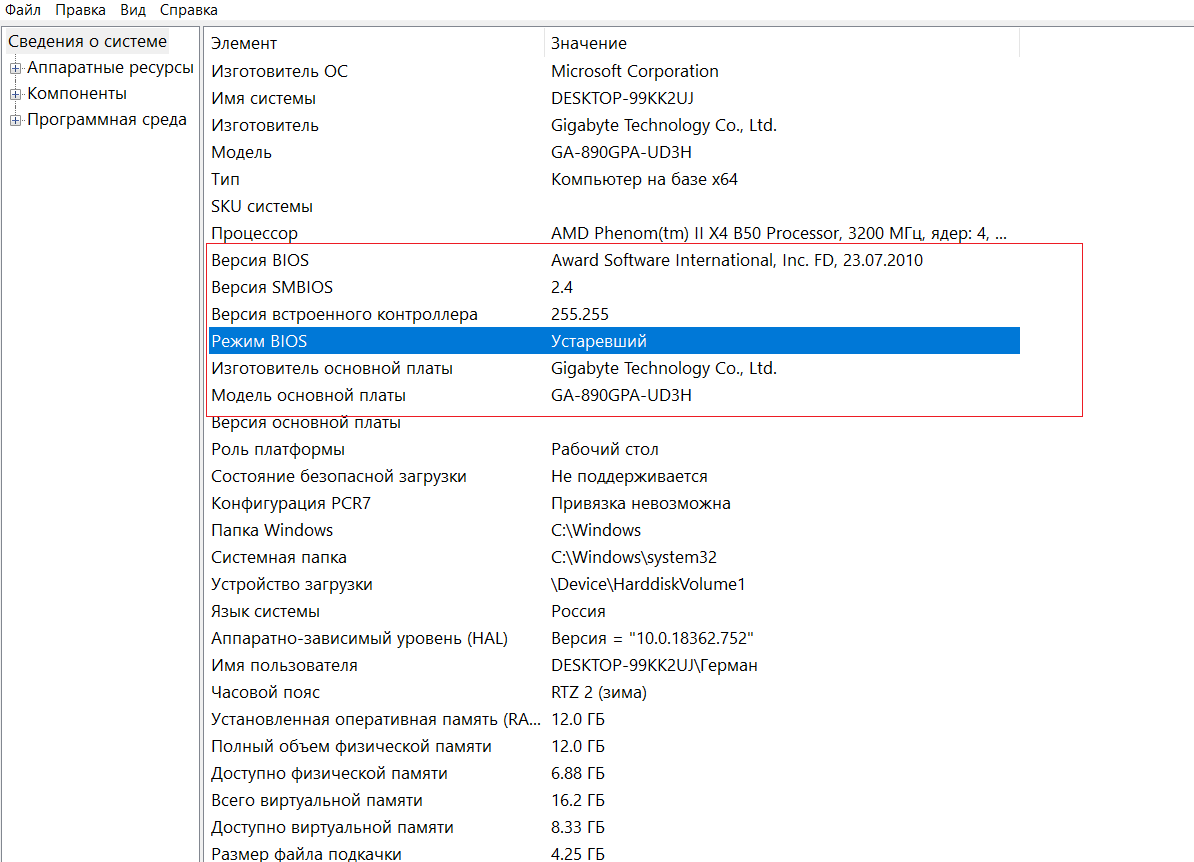The width and height of the screenshot is (1194, 862).
Task: Click the Значение column header
Action: (782, 43)
